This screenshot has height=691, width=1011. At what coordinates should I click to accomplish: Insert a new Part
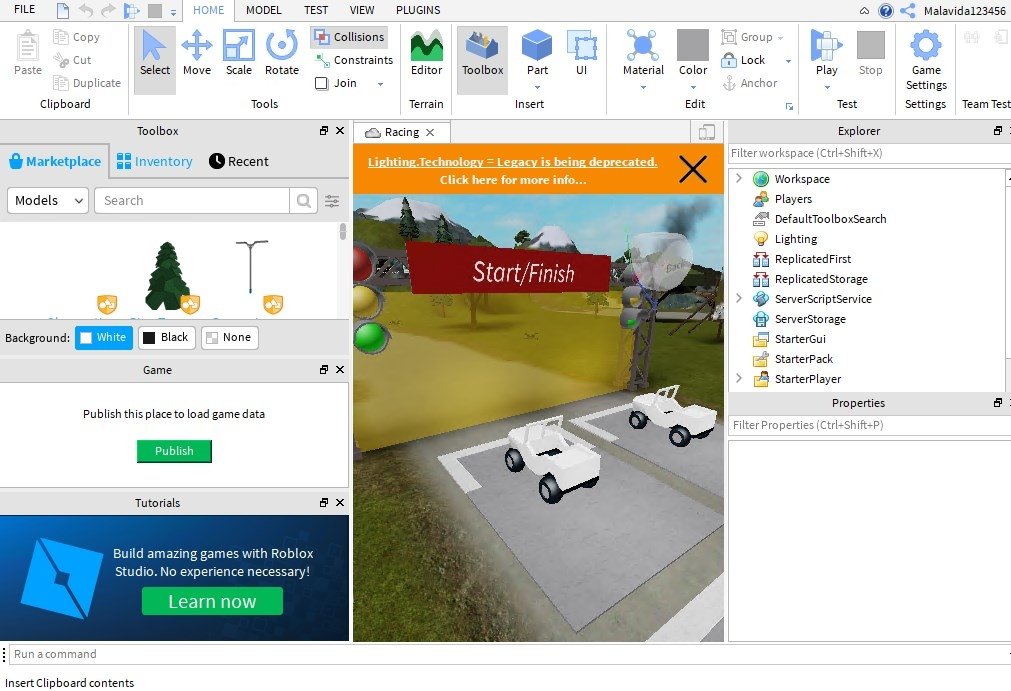click(x=536, y=53)
